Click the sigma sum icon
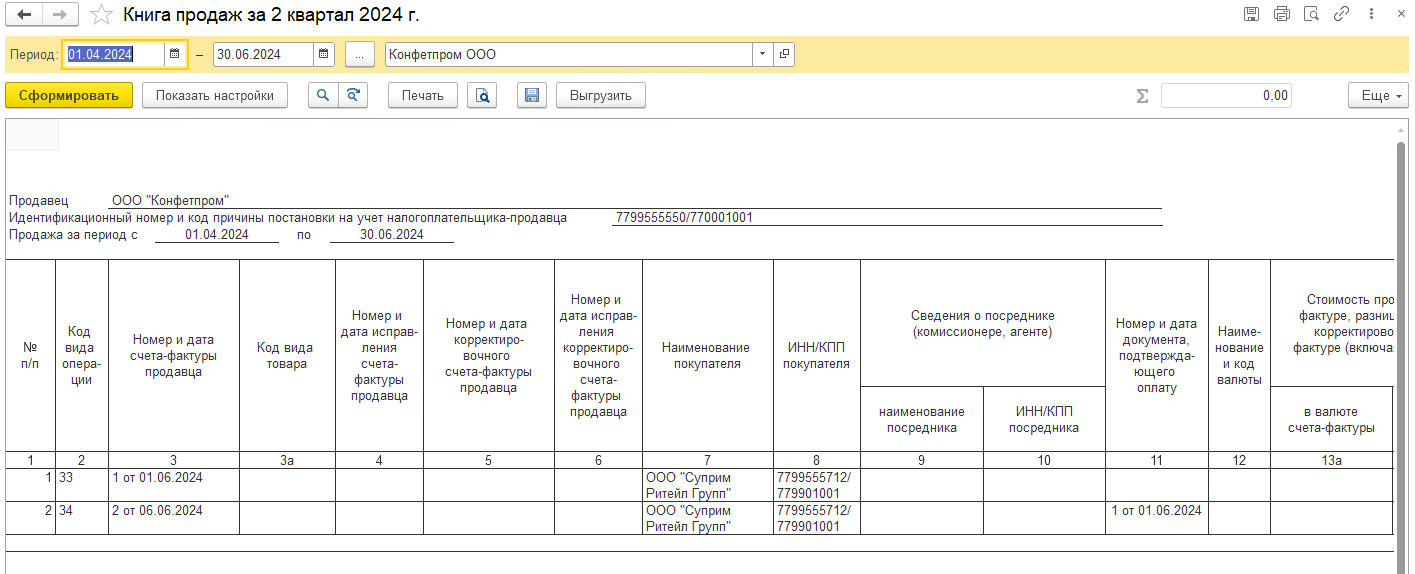This screenshot has height=574, width=1415. (1142, 96)
